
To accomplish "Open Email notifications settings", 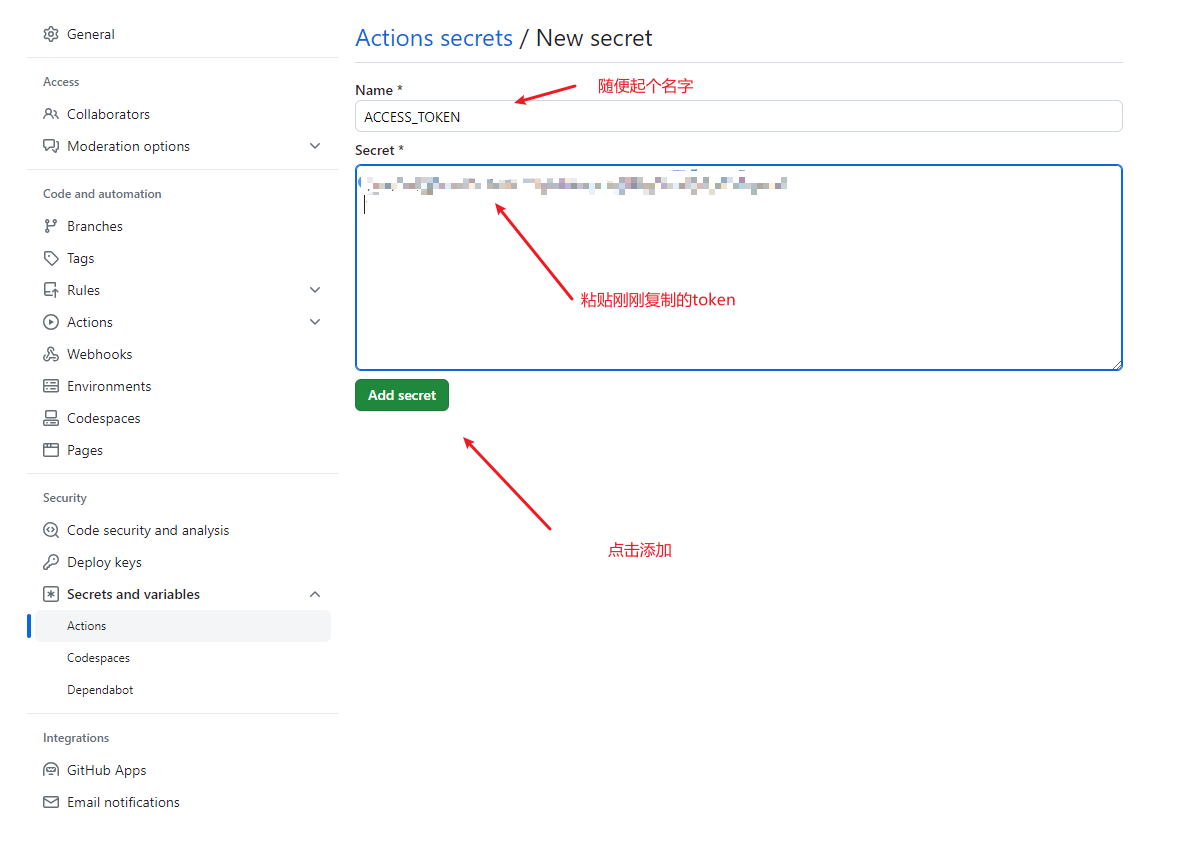I will click(x=123, y=802).
